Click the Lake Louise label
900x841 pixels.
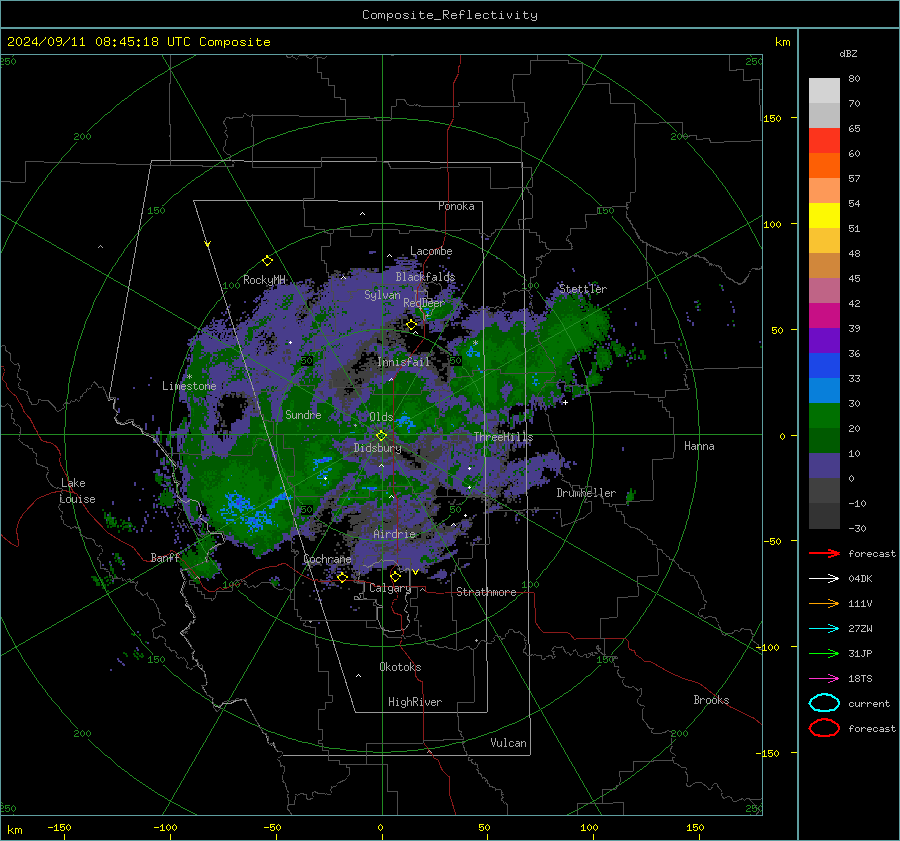click(77, 491)
